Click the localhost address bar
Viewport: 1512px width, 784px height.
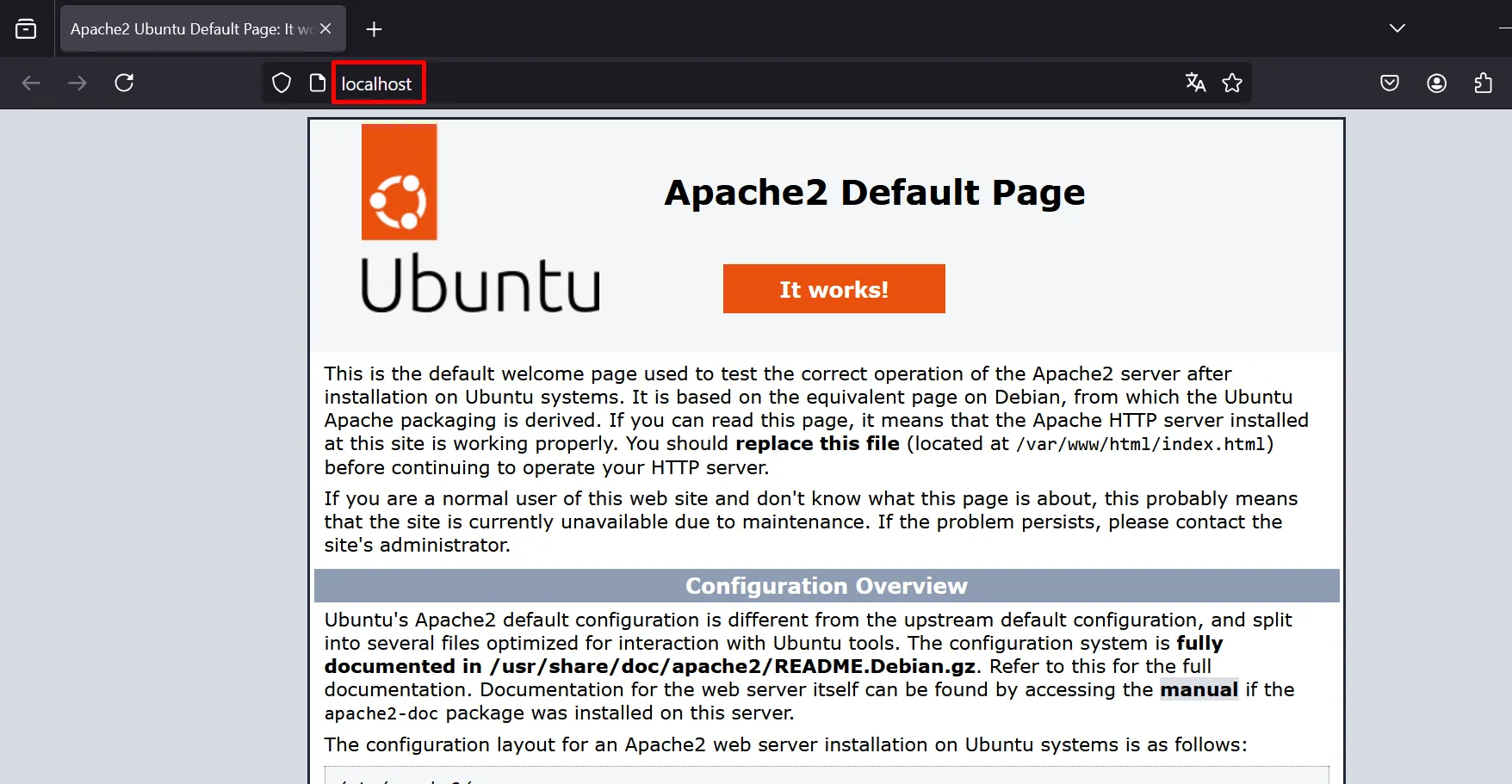689,83
